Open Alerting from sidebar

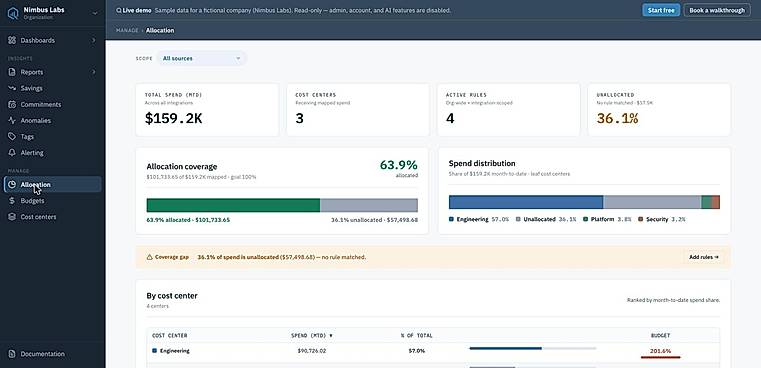(x=52, y=152)
